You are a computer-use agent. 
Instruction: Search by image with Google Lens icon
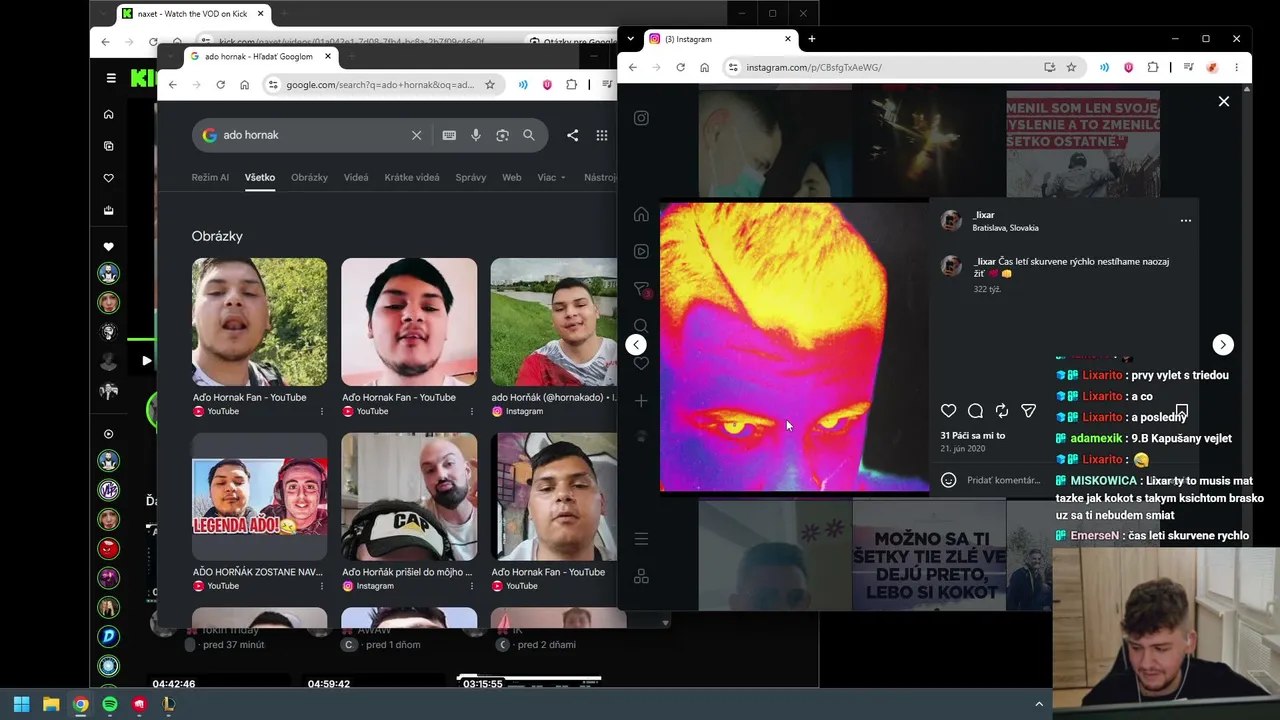(x=502, y=135)
